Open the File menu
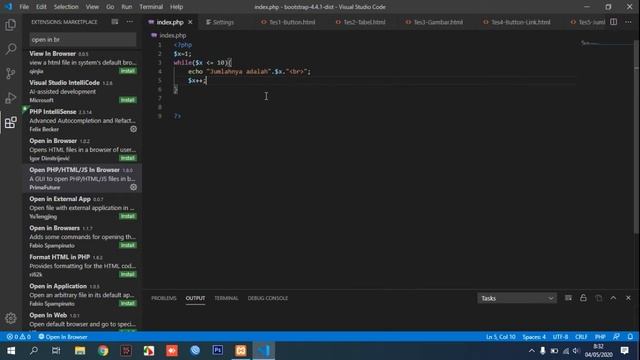The height and width of the screenshot is (360, 640). pos(24,7)
